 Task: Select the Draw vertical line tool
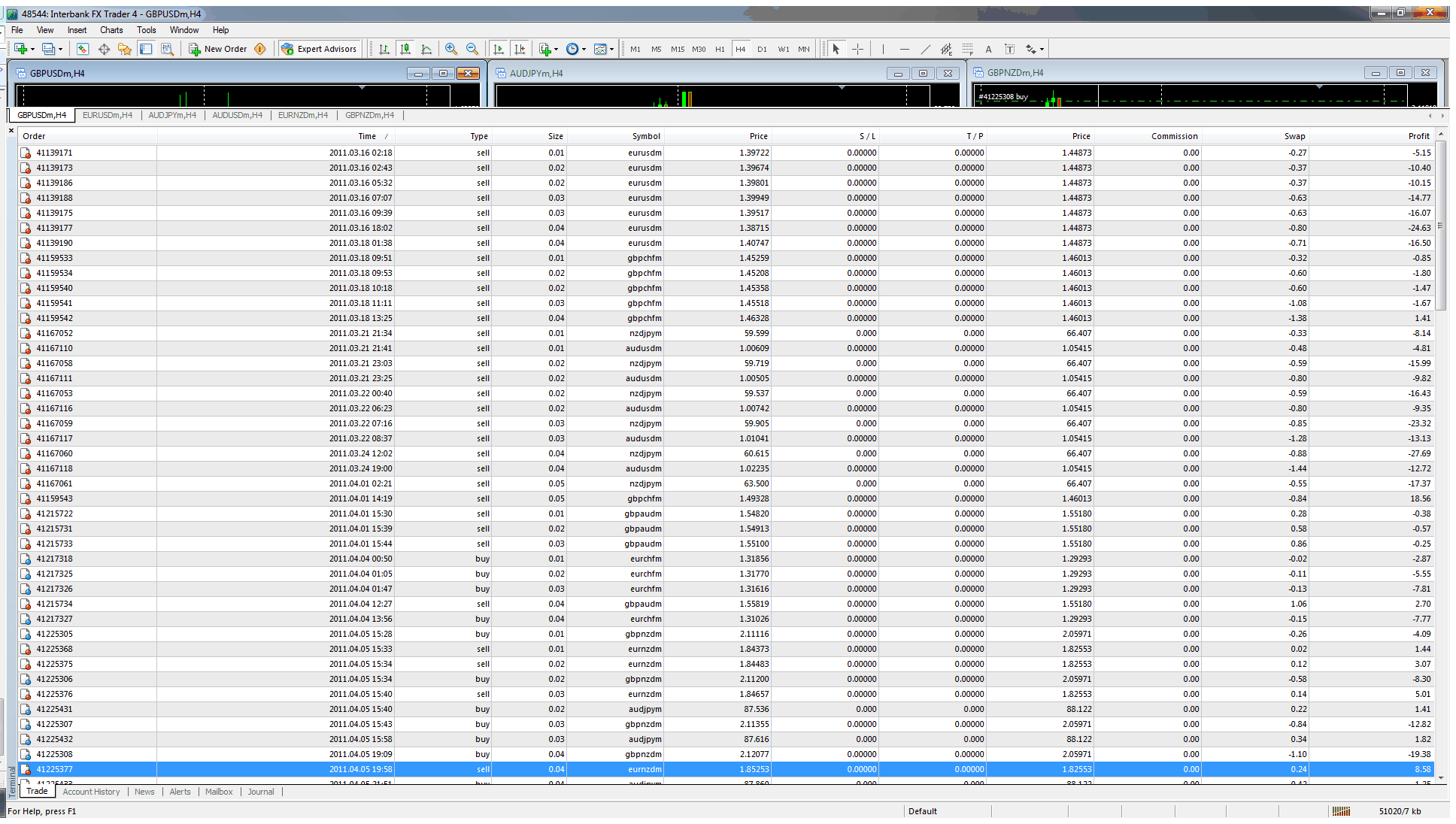883,49
